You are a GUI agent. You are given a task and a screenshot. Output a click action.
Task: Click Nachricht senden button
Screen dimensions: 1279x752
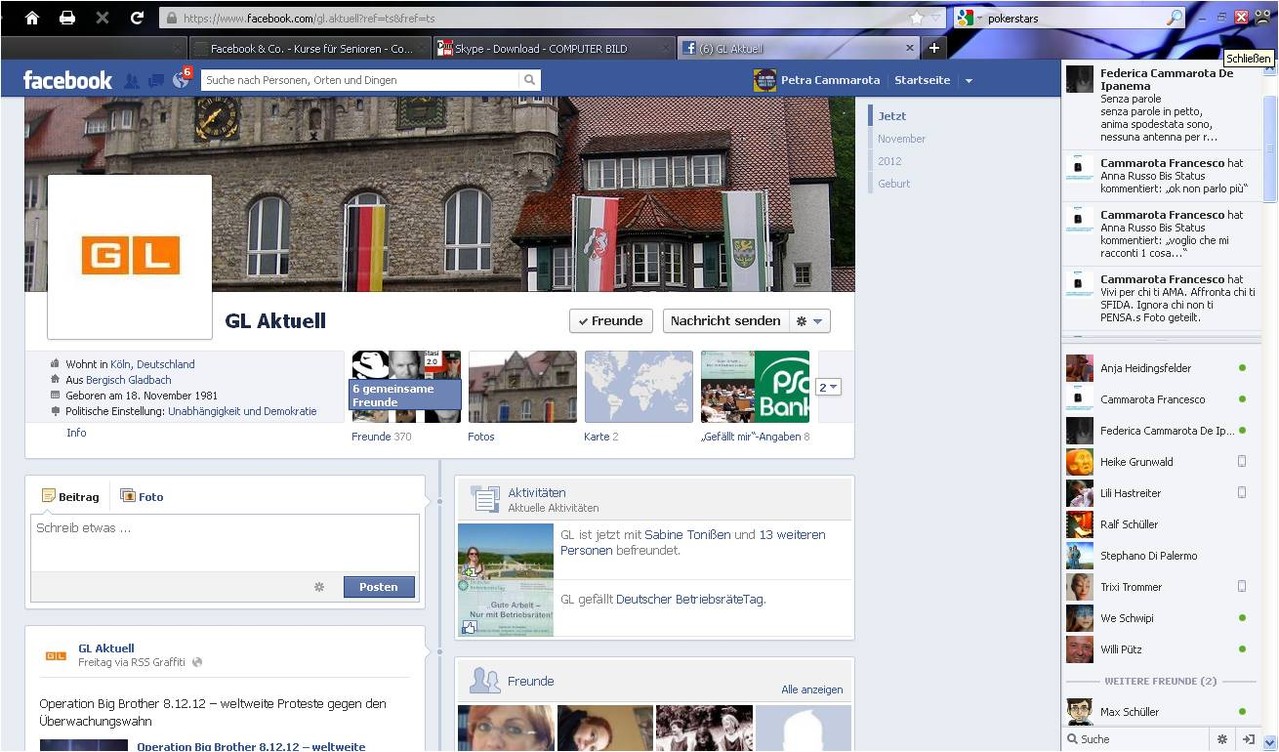coord(725,321)
